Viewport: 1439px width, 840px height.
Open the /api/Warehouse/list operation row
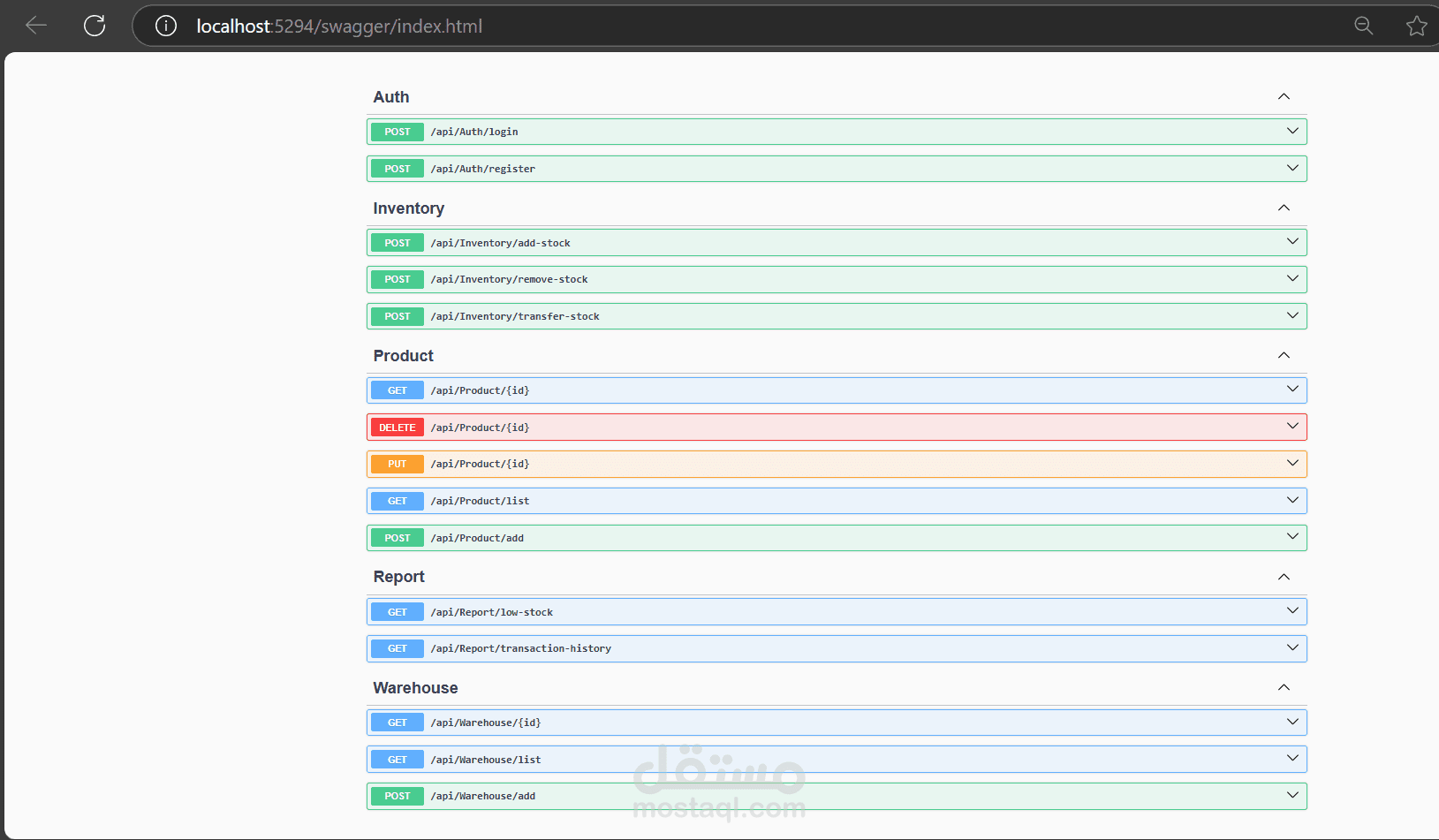point(837,758)
